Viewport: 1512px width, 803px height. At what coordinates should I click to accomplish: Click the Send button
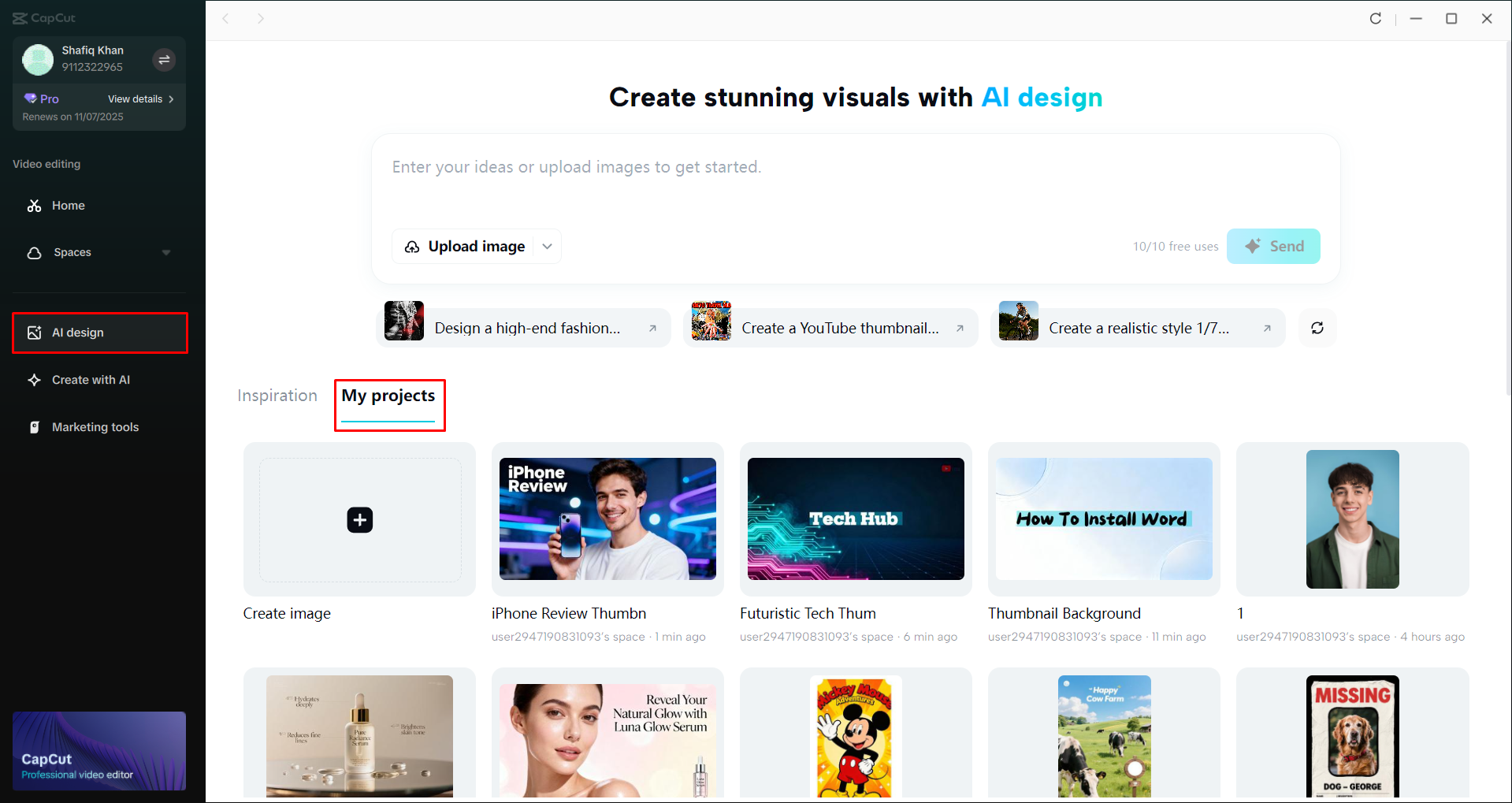1273,246
